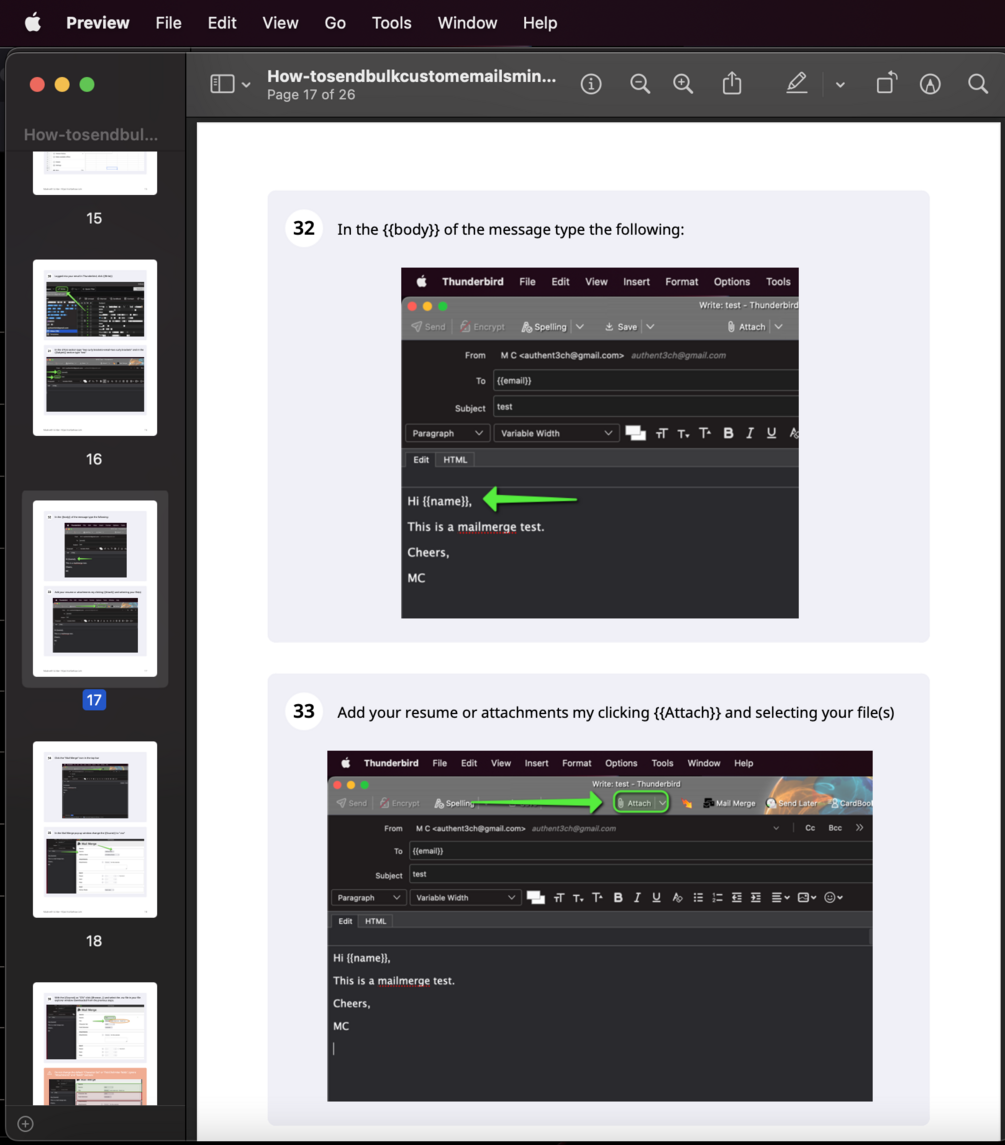1005x1145 pixels.
Task: Open the View menu
Action: coord(280,23)
